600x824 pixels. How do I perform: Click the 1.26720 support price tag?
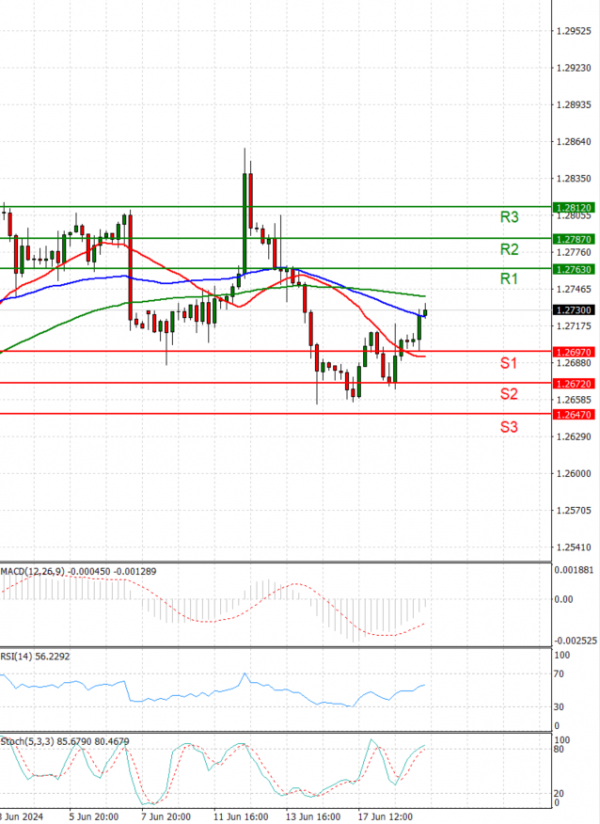coord(574,384)
